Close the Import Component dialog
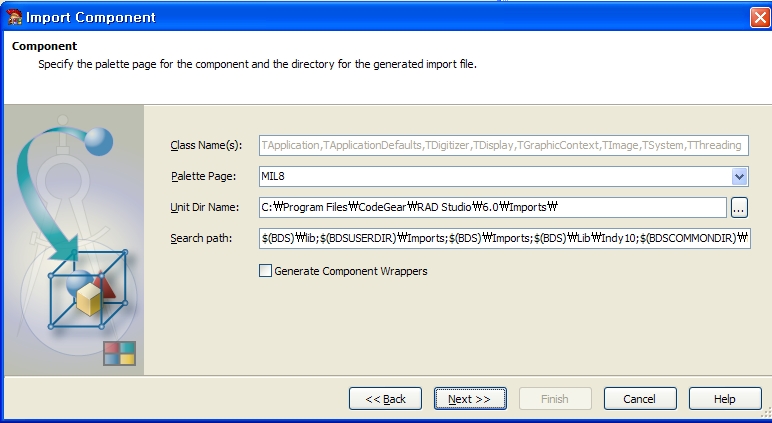Image resolution: width=772 pixels, height=423 pixels. [x=758, y=17]
